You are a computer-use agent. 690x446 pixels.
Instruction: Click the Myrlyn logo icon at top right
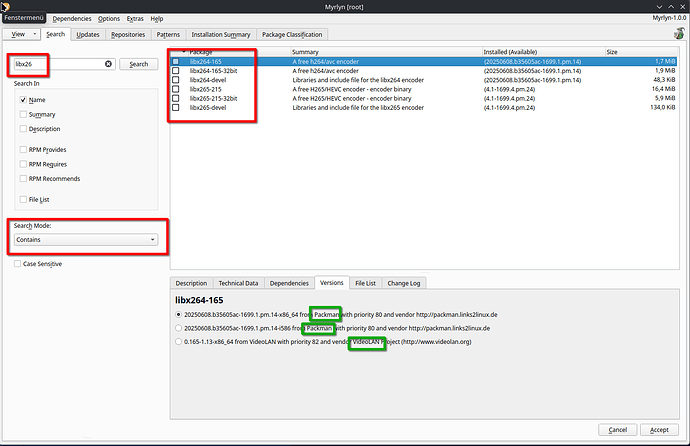click(x=679, y=33)
